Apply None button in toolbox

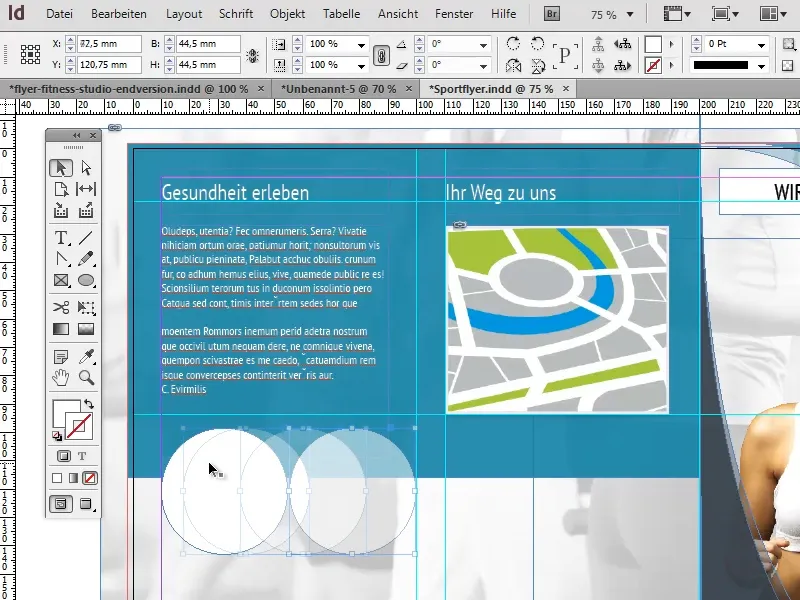tap(90, 478)
